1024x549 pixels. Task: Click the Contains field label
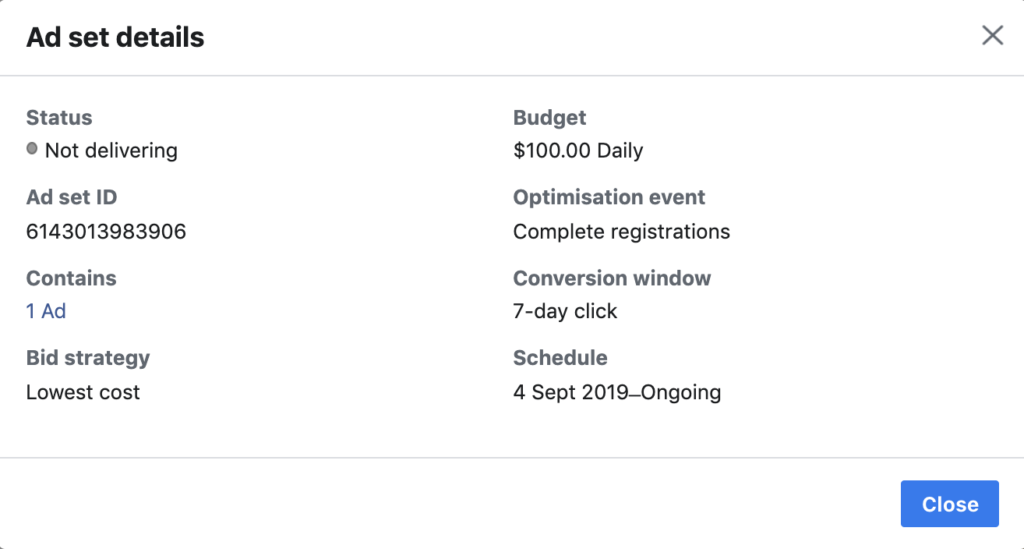[71, 278]
